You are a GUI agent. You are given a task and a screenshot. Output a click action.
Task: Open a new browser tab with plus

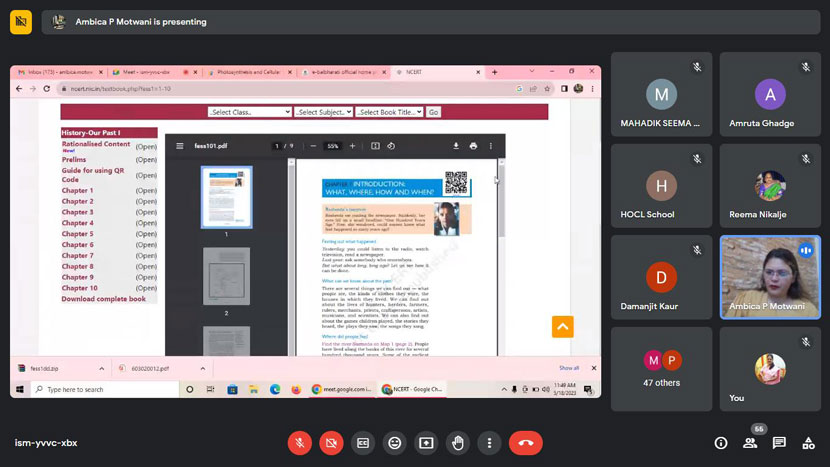coord(494,72)
